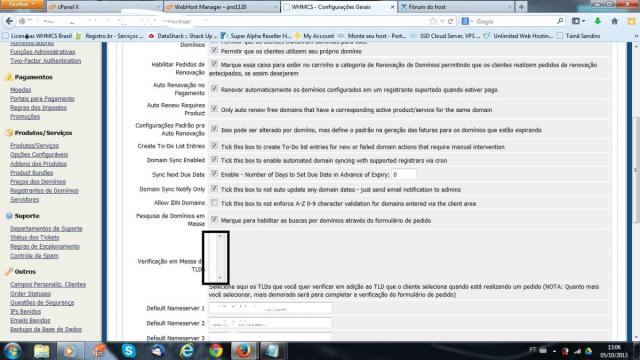Image resolution: width=640 pixels, height=360 pixels.
Task: Uncheck the Domain Sync Enabled checkbox
Action: (x=214, y=160)
